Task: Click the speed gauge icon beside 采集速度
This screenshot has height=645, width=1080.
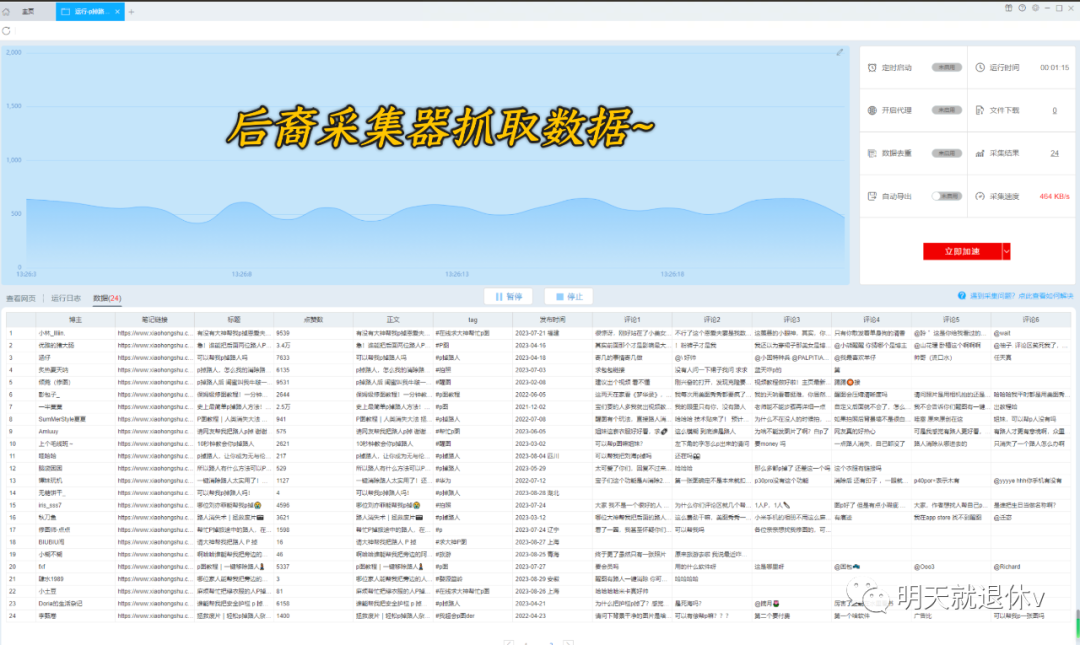Action: [980, 196]
